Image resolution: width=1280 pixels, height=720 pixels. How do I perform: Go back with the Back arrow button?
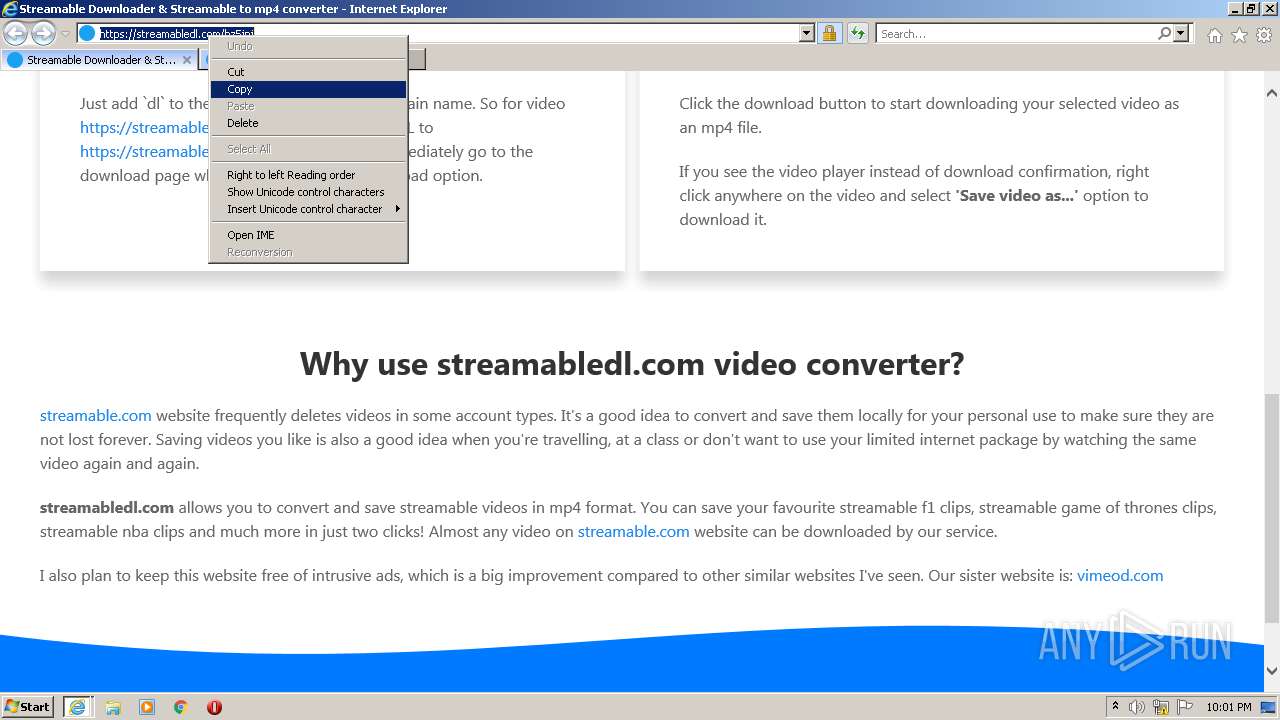(x=15, y=34)
